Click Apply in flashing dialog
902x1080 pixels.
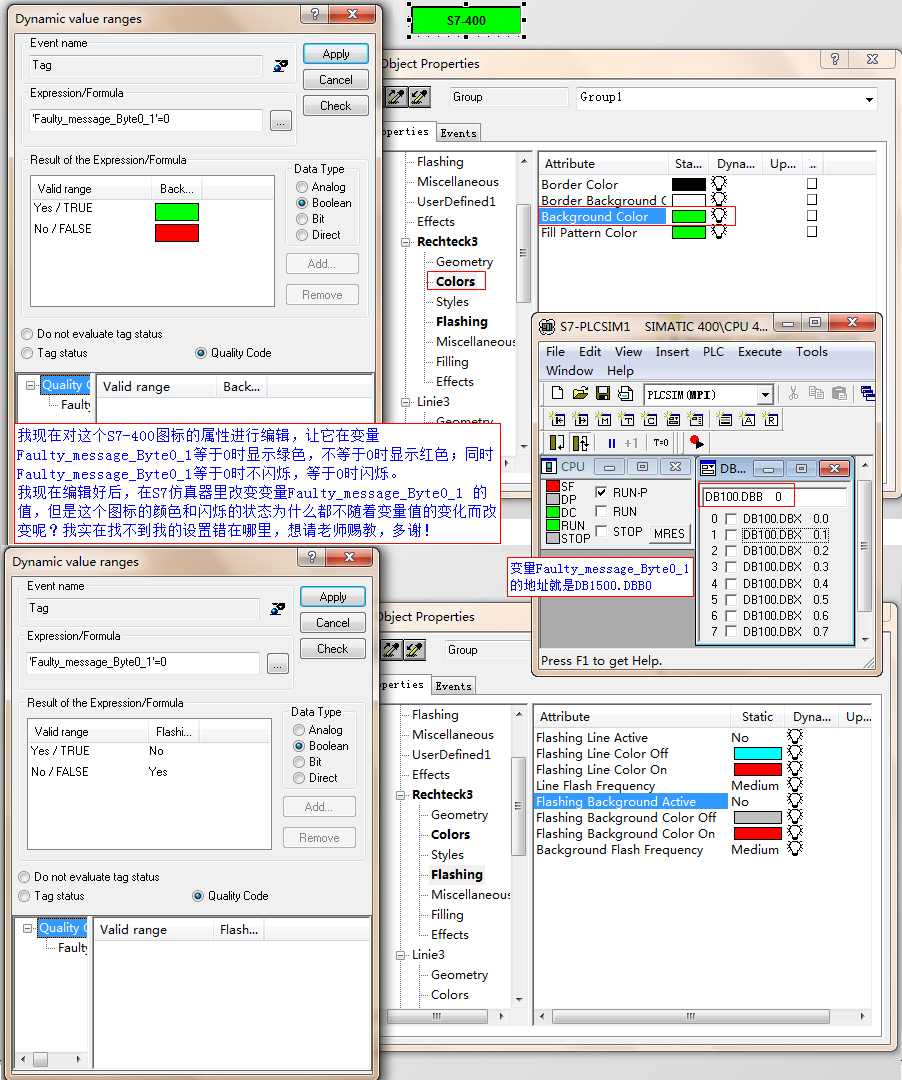pyautogui.click(x=333, y=597)
